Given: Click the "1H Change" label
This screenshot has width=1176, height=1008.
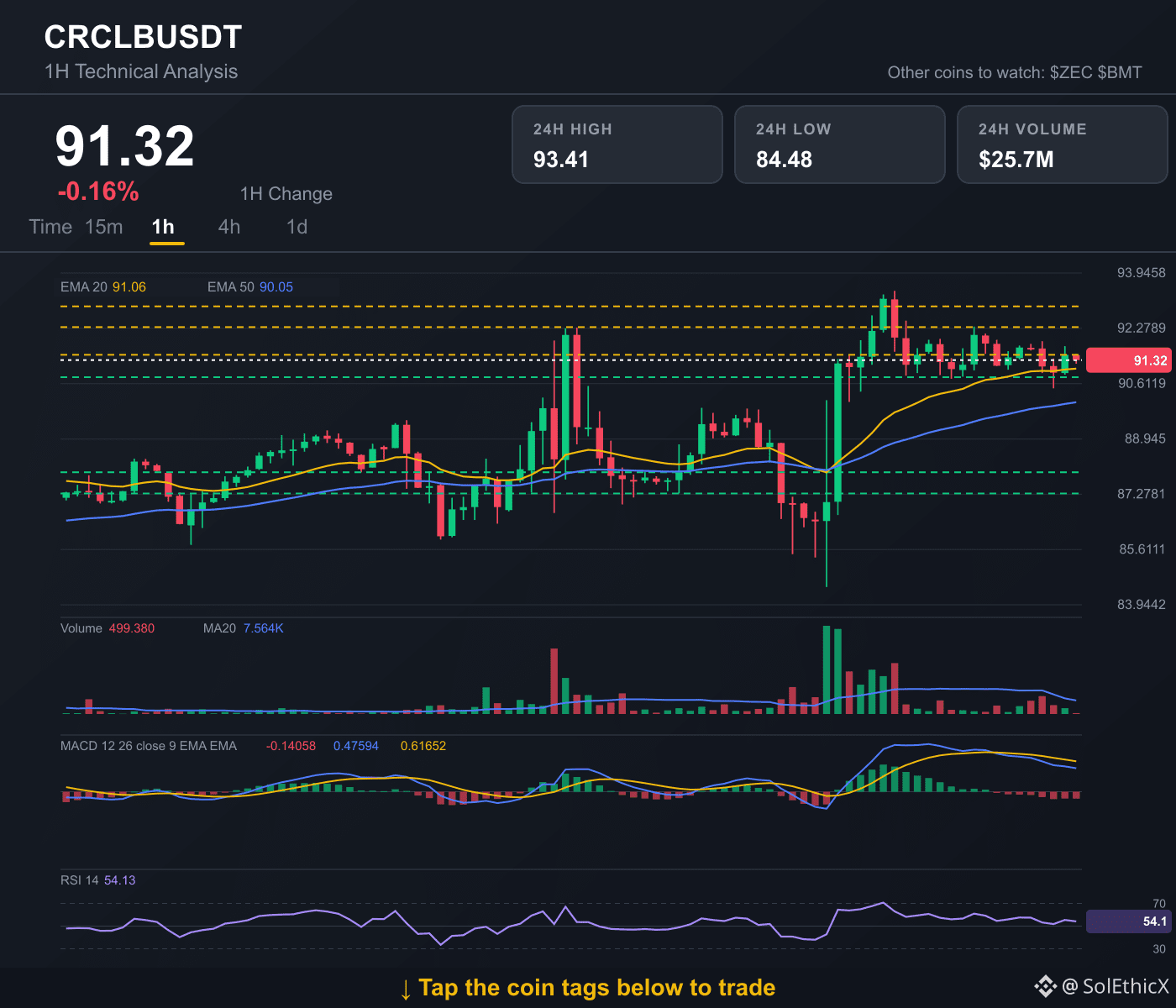Looking at the screenshot, I should 286,194.
